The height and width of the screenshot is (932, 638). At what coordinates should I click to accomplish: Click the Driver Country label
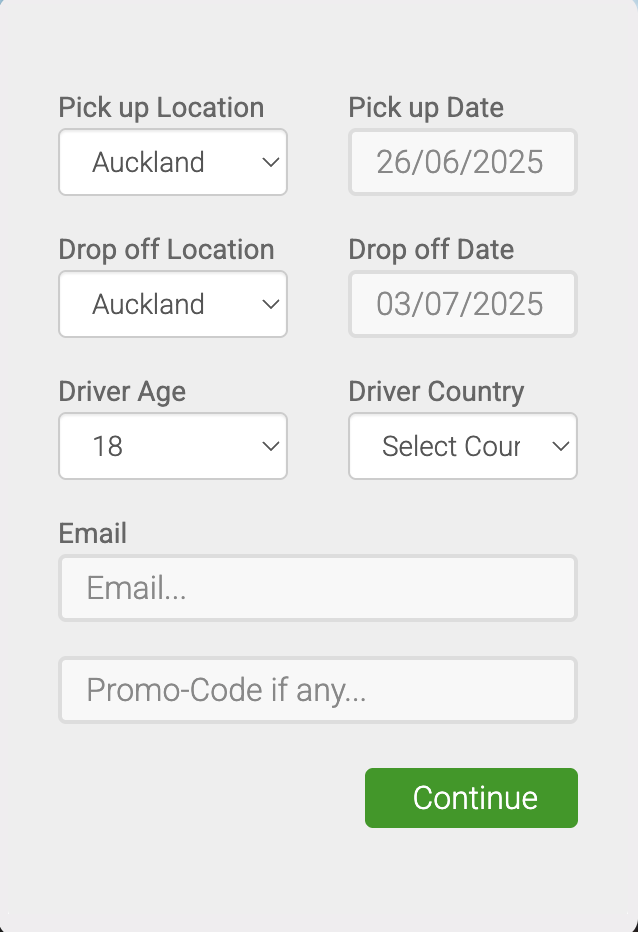[x=436, y=392]
